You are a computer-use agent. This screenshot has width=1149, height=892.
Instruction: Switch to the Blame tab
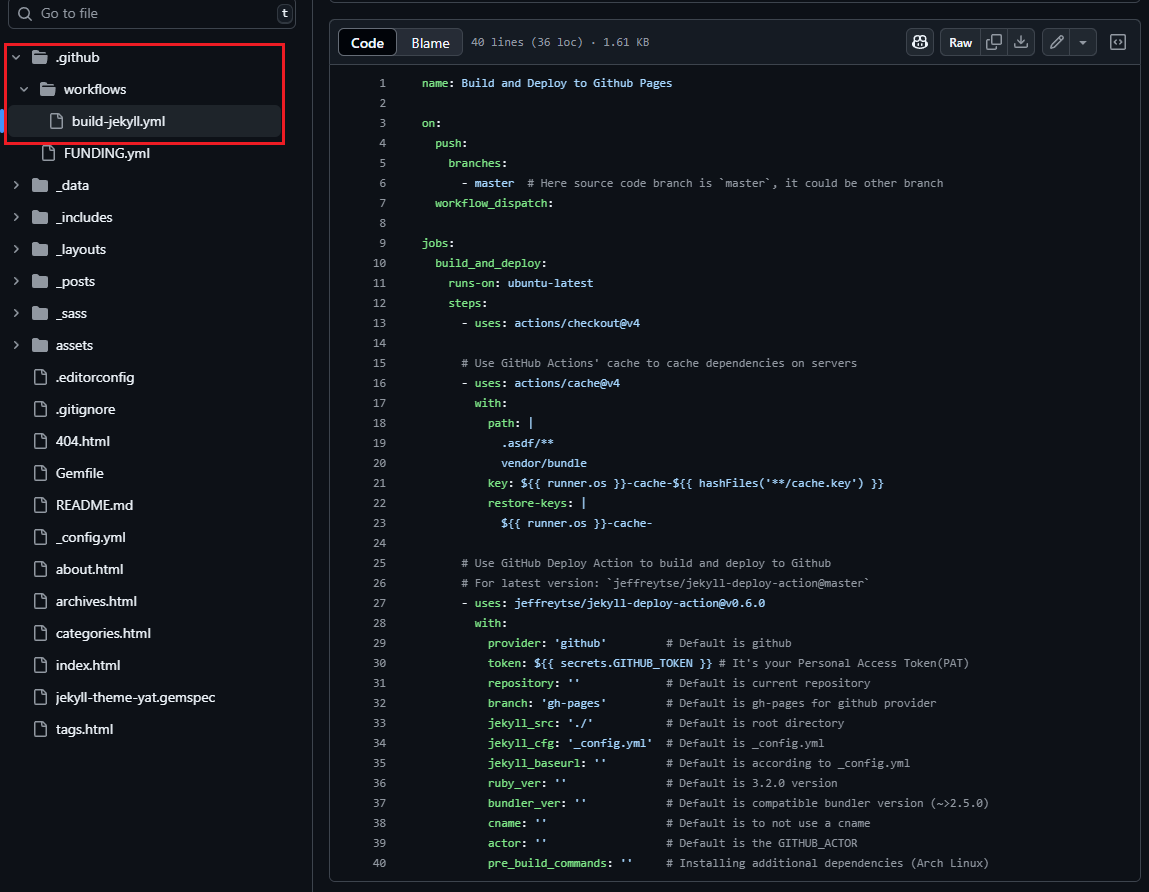(x=429, y=42)
